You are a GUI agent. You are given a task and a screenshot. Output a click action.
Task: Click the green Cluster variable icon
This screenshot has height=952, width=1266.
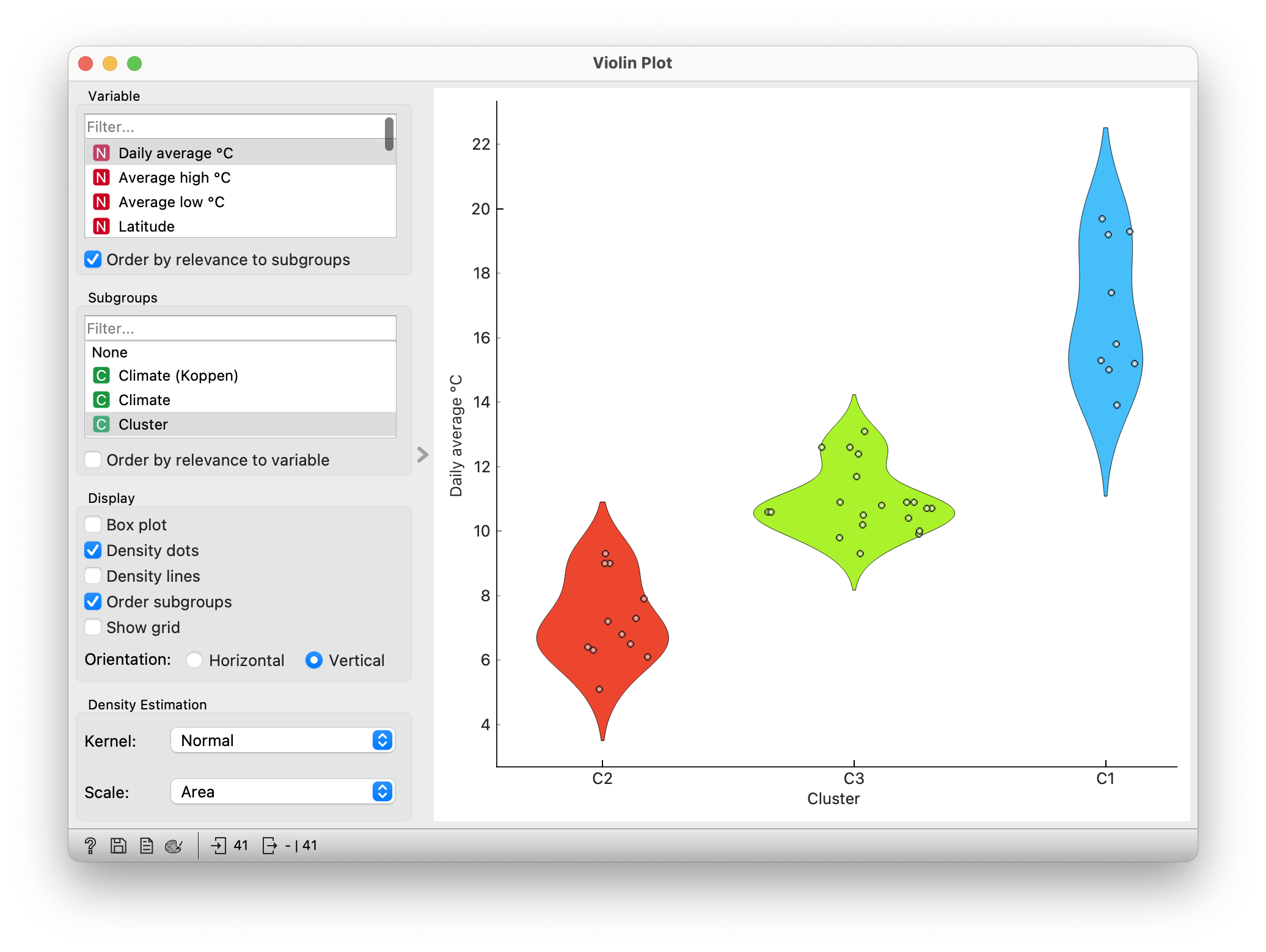tap(101, 425)
